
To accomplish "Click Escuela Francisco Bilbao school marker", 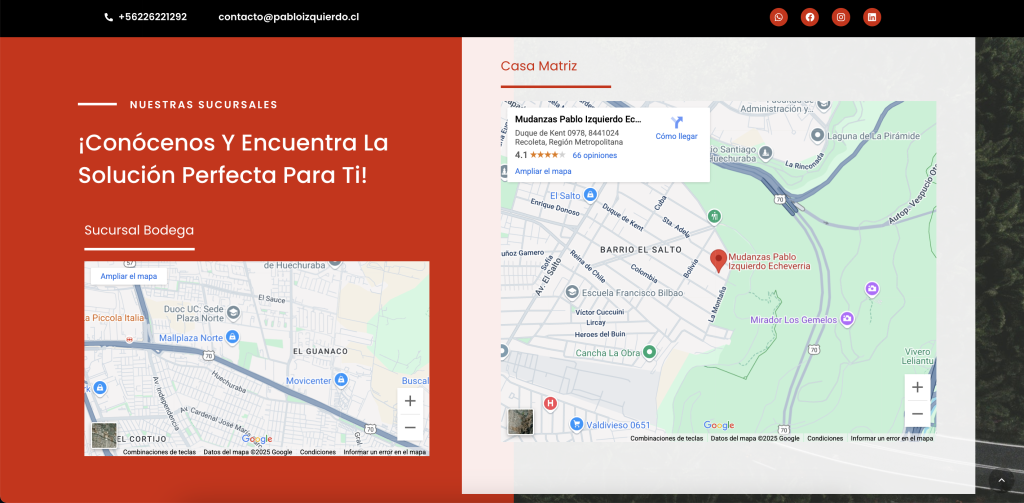I will pos(571,292).
